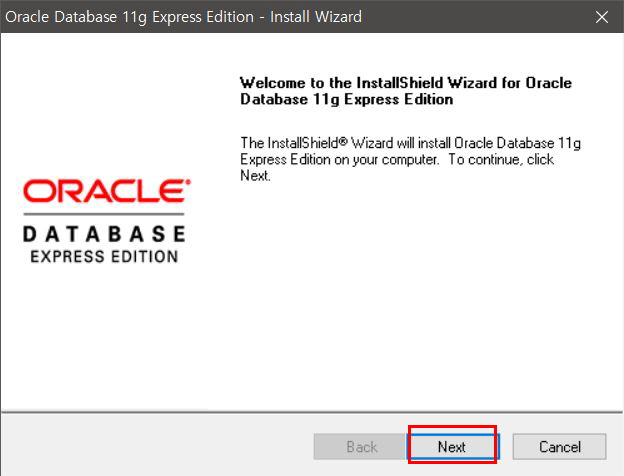The width and height of the screenshot is (624, 476).
Task: Close the Install Wizard window
Action: pos(601,17)
